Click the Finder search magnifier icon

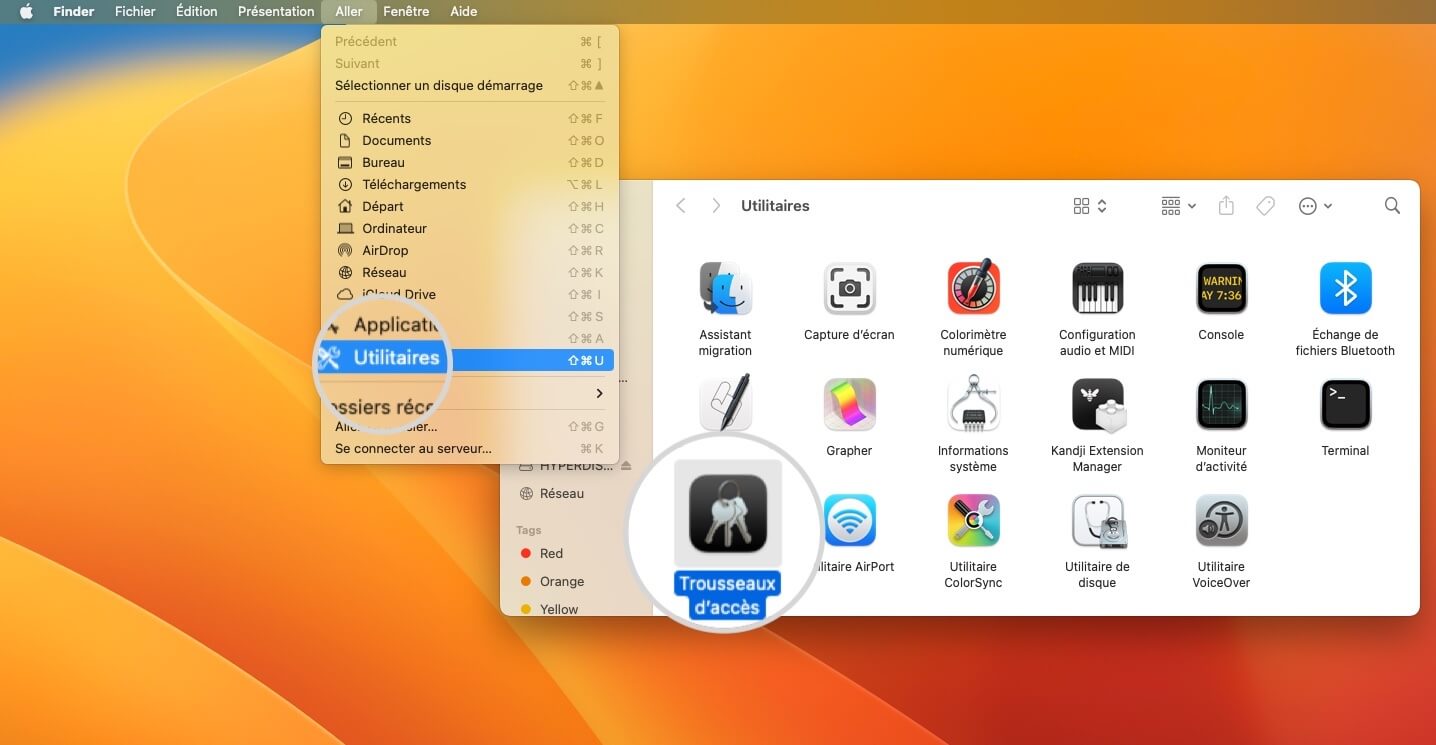coord(1392,206)
